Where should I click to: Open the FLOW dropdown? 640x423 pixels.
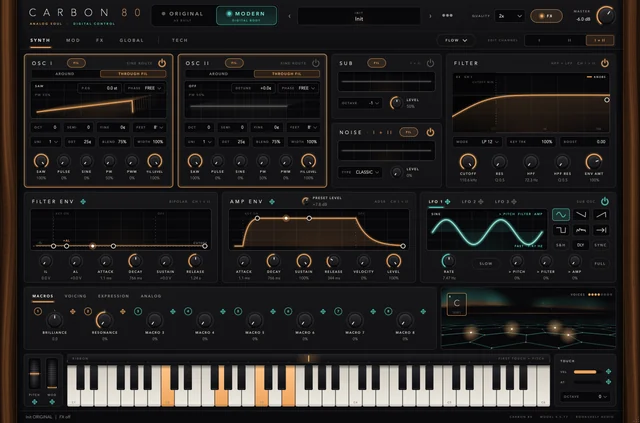[x=456, y=40]
